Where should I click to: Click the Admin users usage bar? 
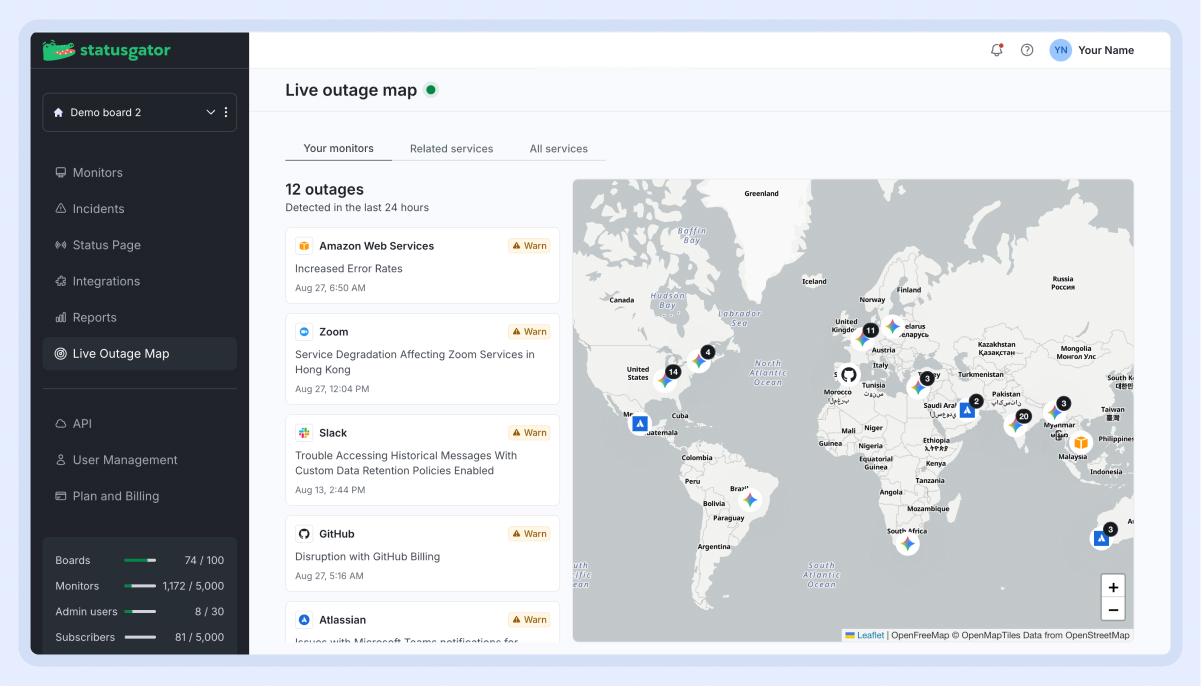140,611
